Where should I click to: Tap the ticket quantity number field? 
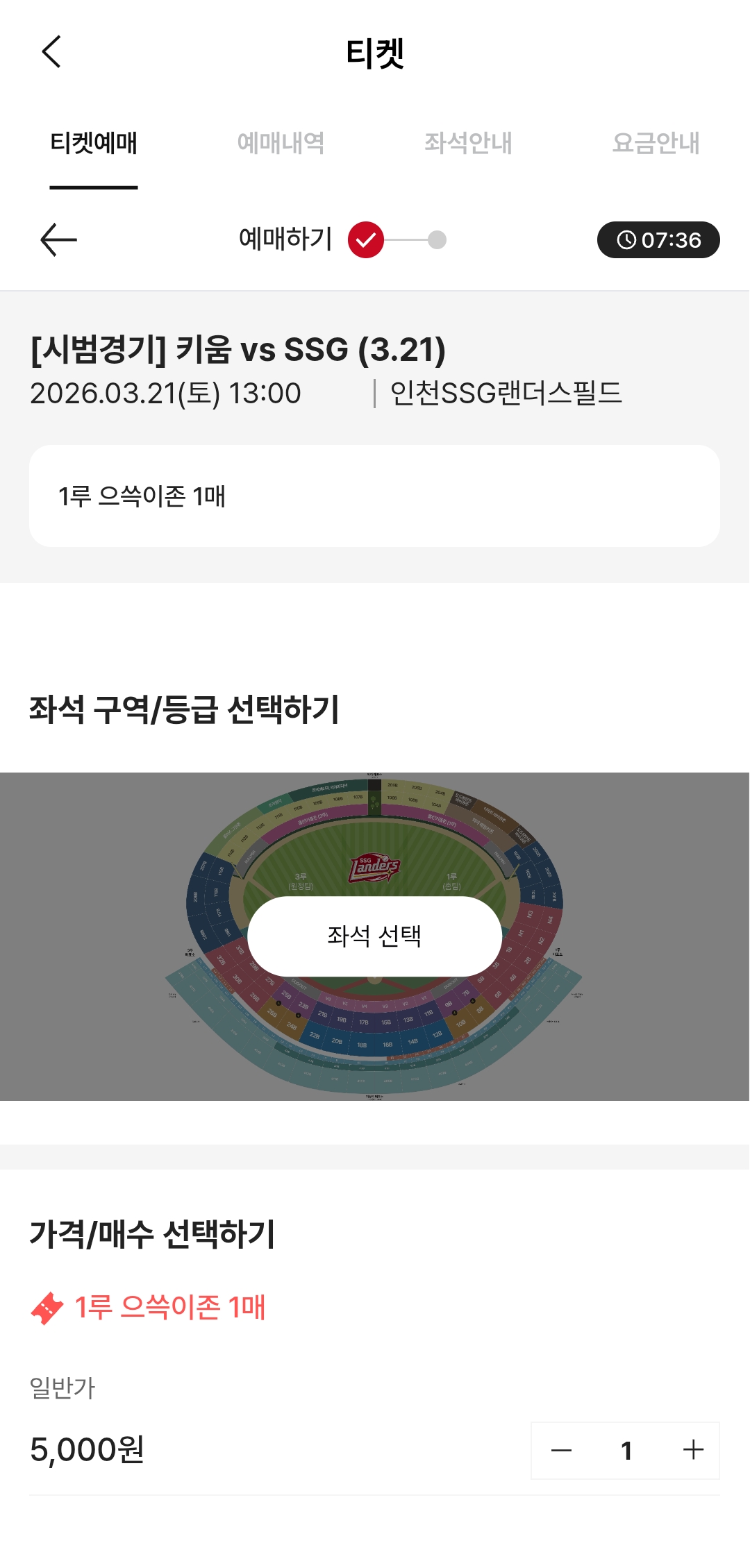click(626, 1450)
